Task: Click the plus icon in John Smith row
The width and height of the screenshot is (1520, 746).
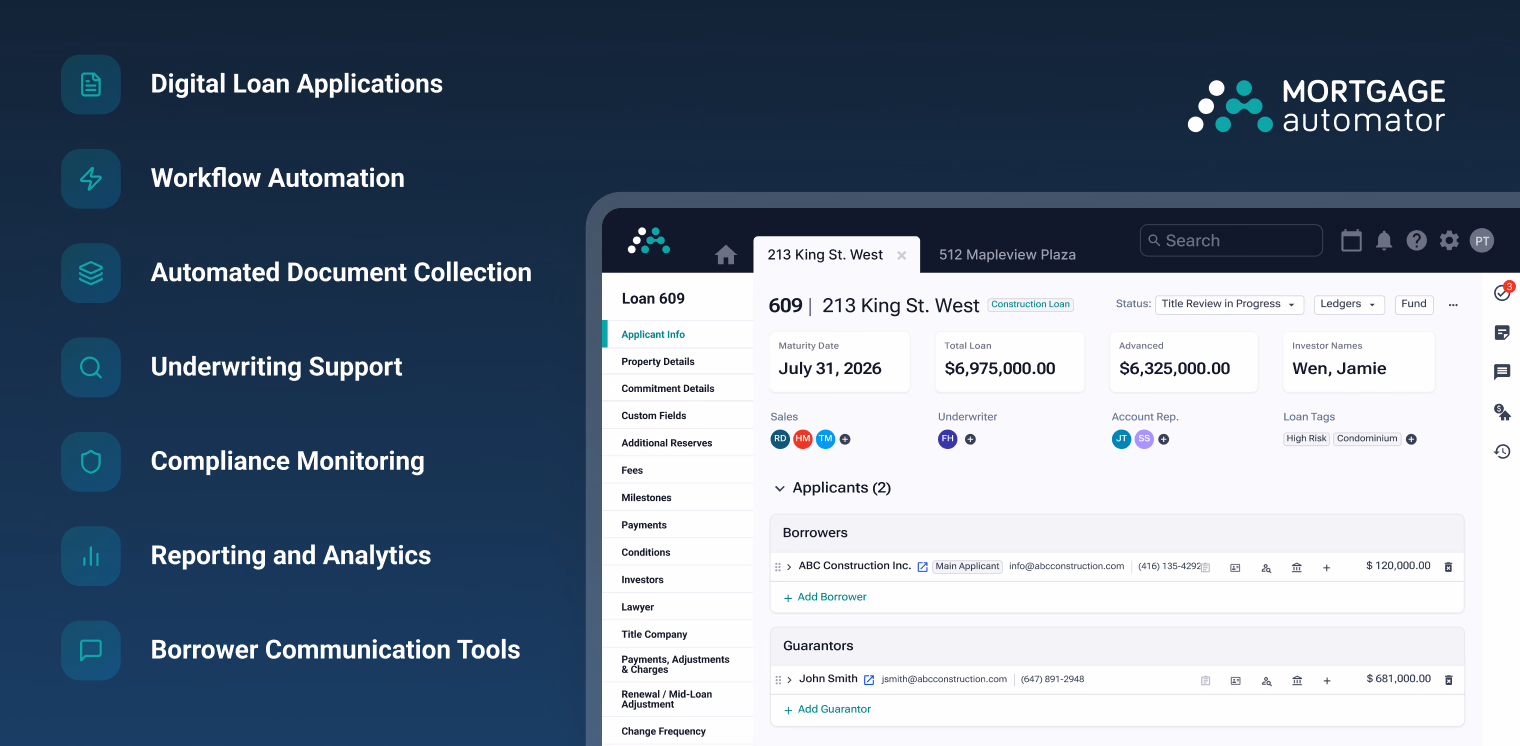Action: click(1327, 681)
